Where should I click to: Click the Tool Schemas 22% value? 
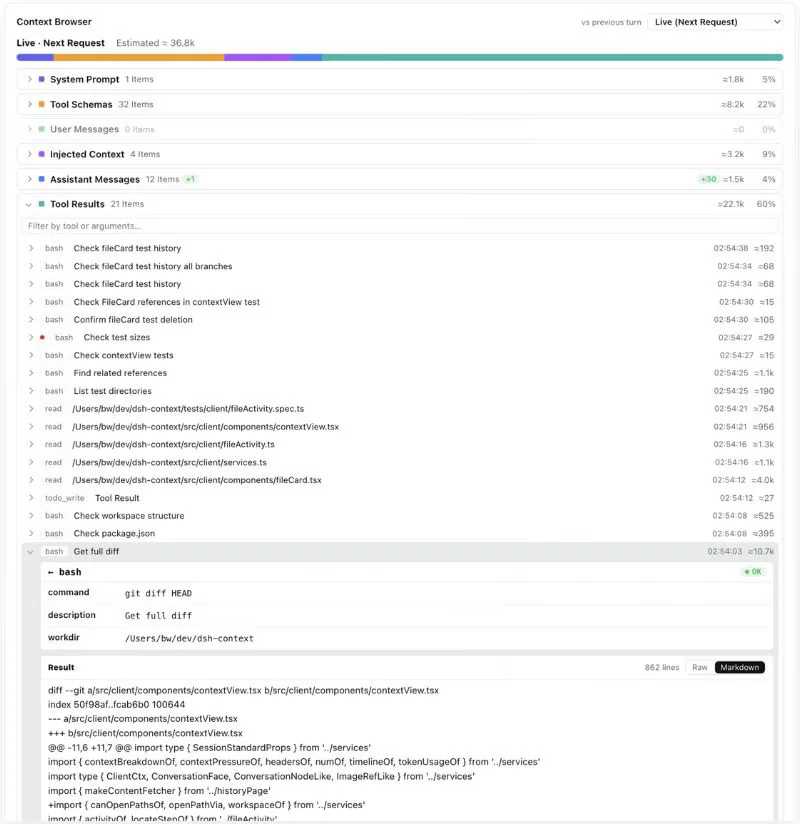(766, 105)
